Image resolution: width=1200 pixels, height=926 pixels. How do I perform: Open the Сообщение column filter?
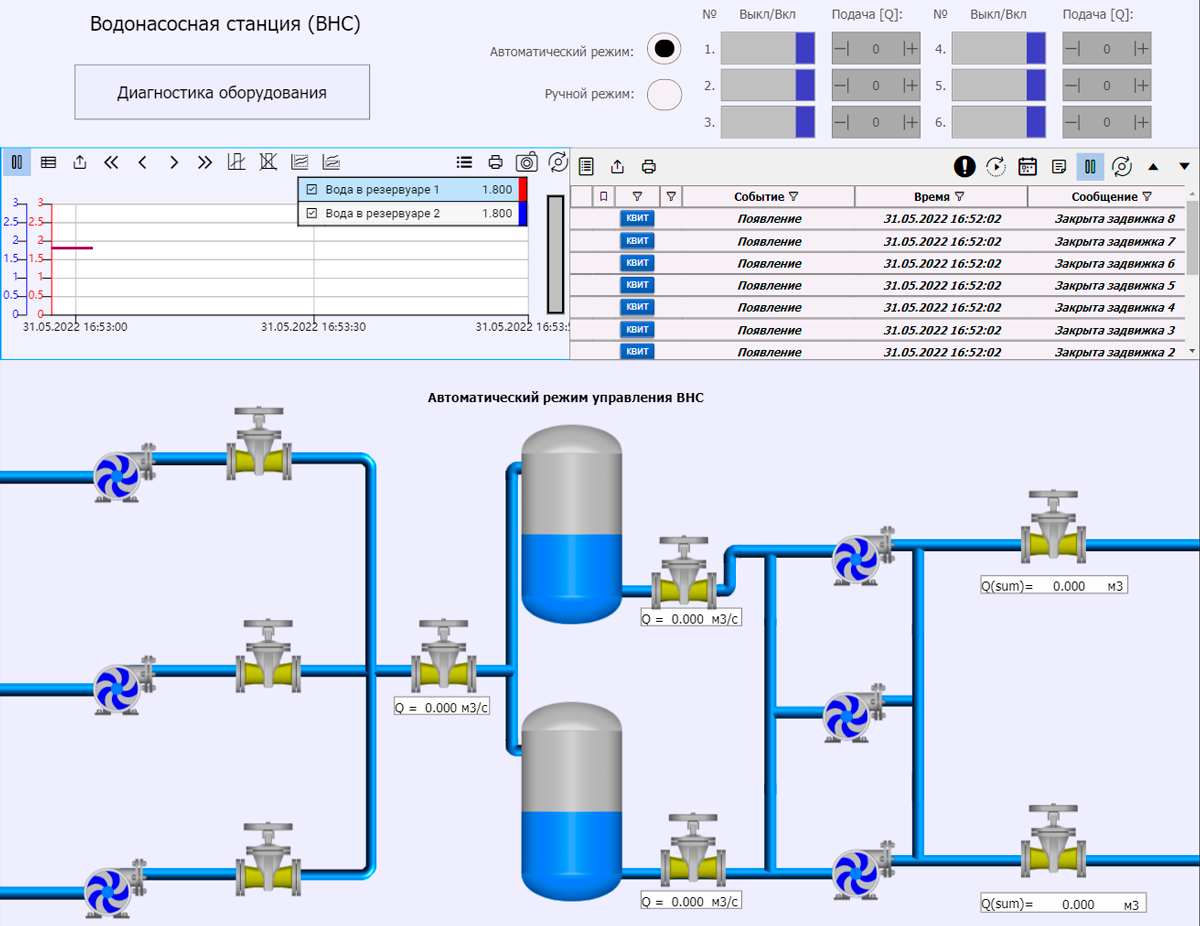click(x=1147, y=196)
